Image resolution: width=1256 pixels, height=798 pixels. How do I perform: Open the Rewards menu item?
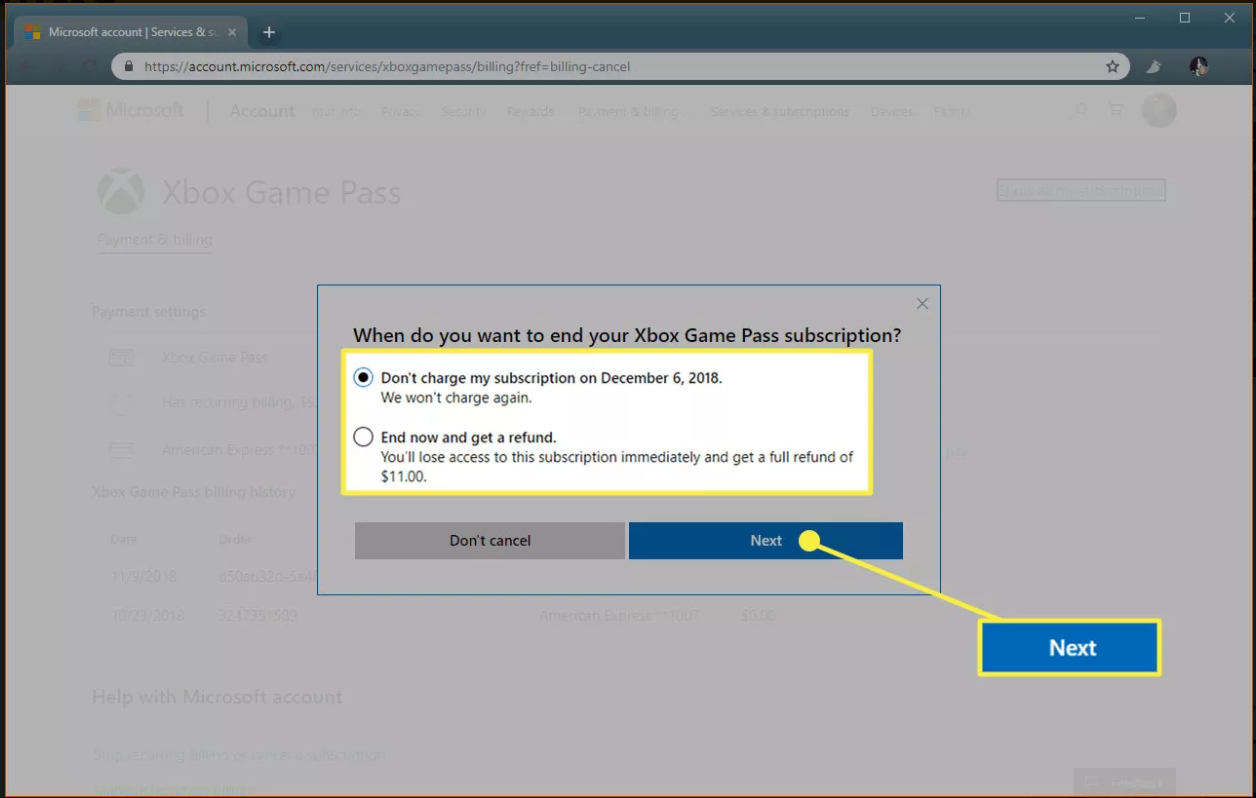530,111
